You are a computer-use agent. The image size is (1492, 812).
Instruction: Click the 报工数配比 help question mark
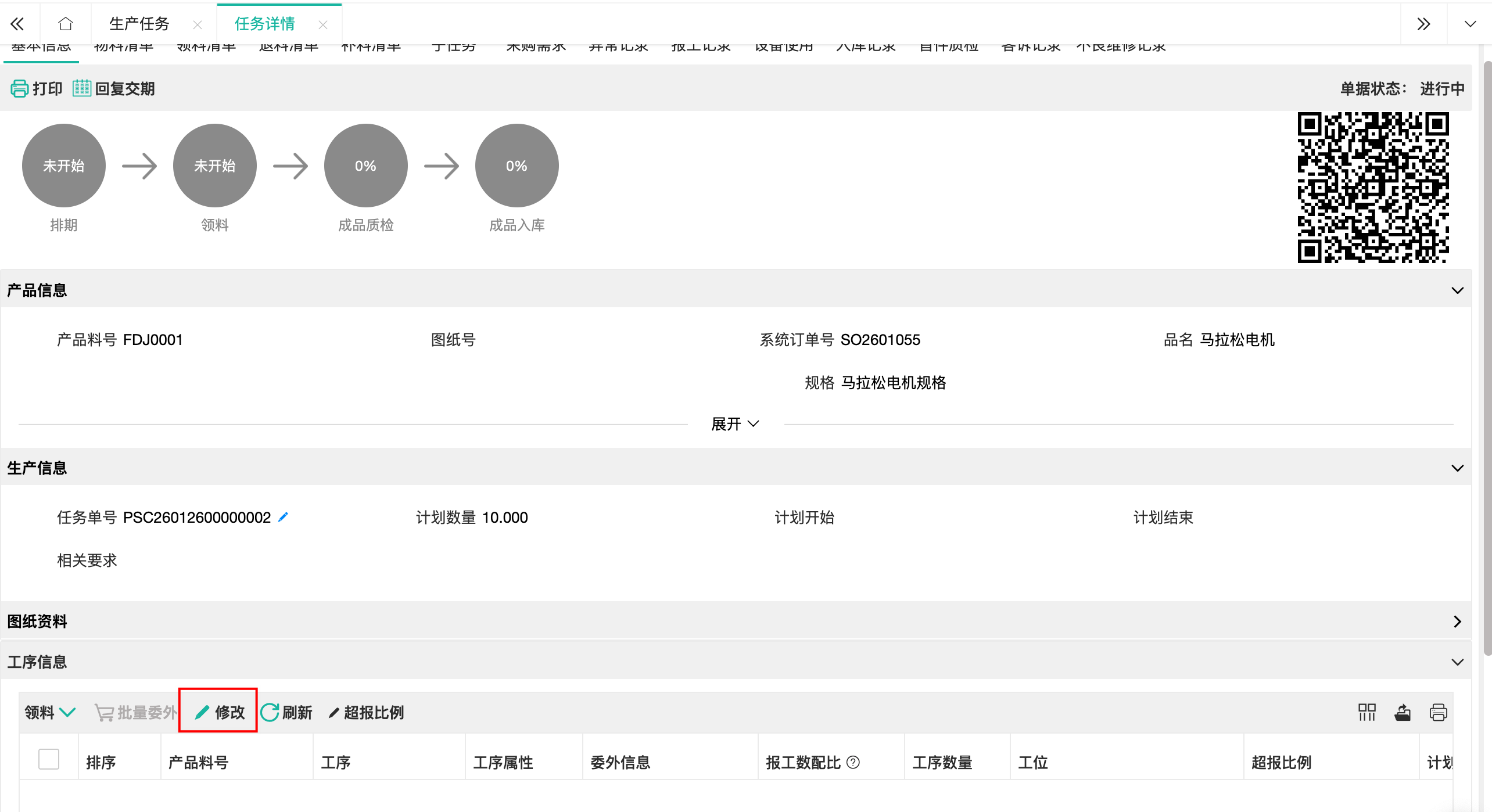pyautogui.click(x=853, y=762)
